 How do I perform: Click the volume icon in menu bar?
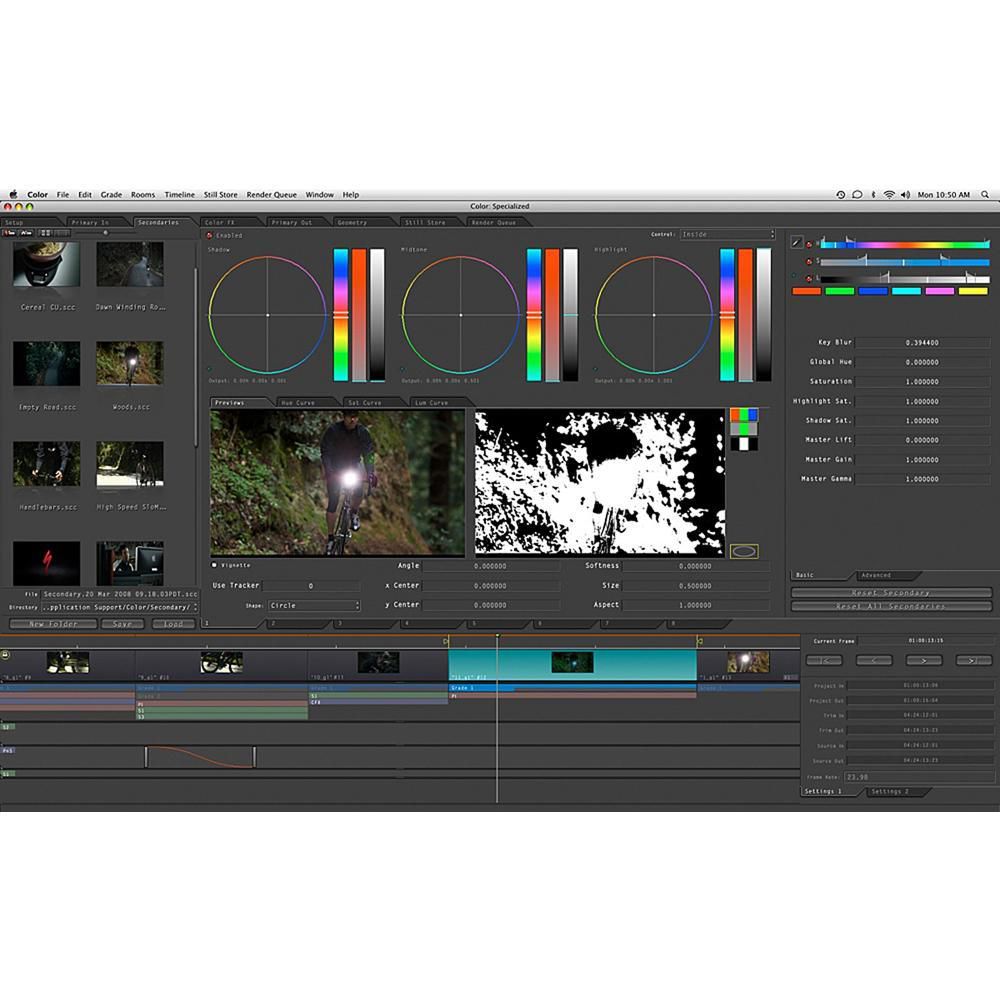(905, 195)
